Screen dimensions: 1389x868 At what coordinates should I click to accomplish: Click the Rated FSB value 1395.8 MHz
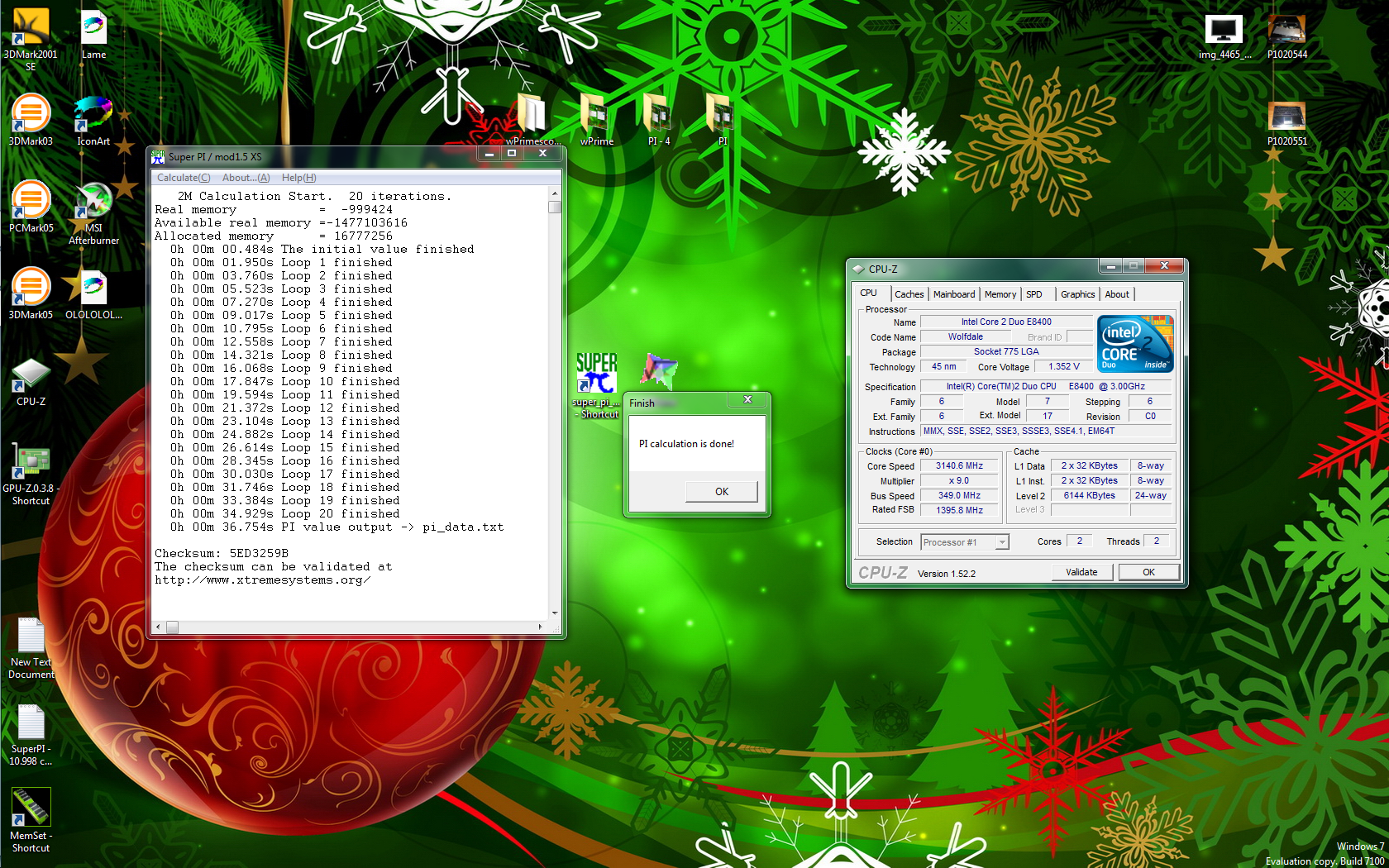(x=959, y=511)
